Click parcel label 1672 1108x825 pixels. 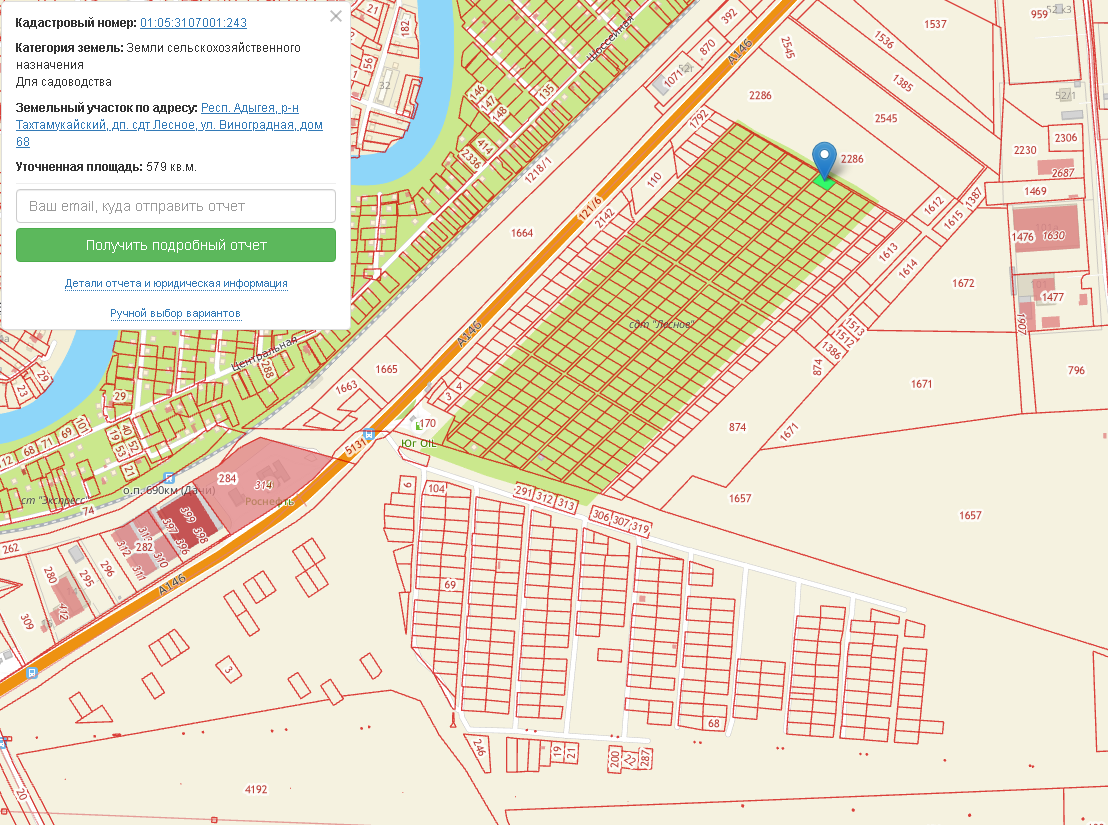963,283
